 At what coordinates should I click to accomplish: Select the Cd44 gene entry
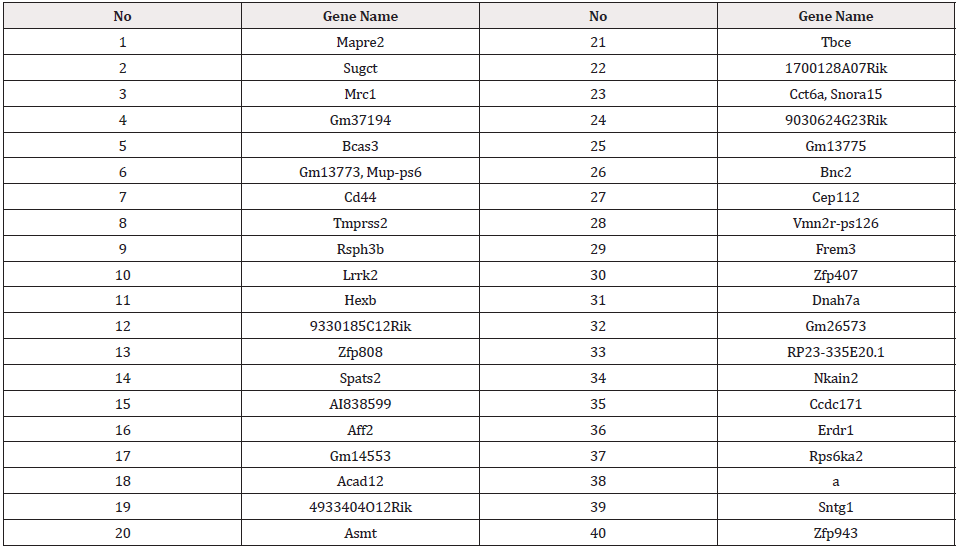coord(360,197)
